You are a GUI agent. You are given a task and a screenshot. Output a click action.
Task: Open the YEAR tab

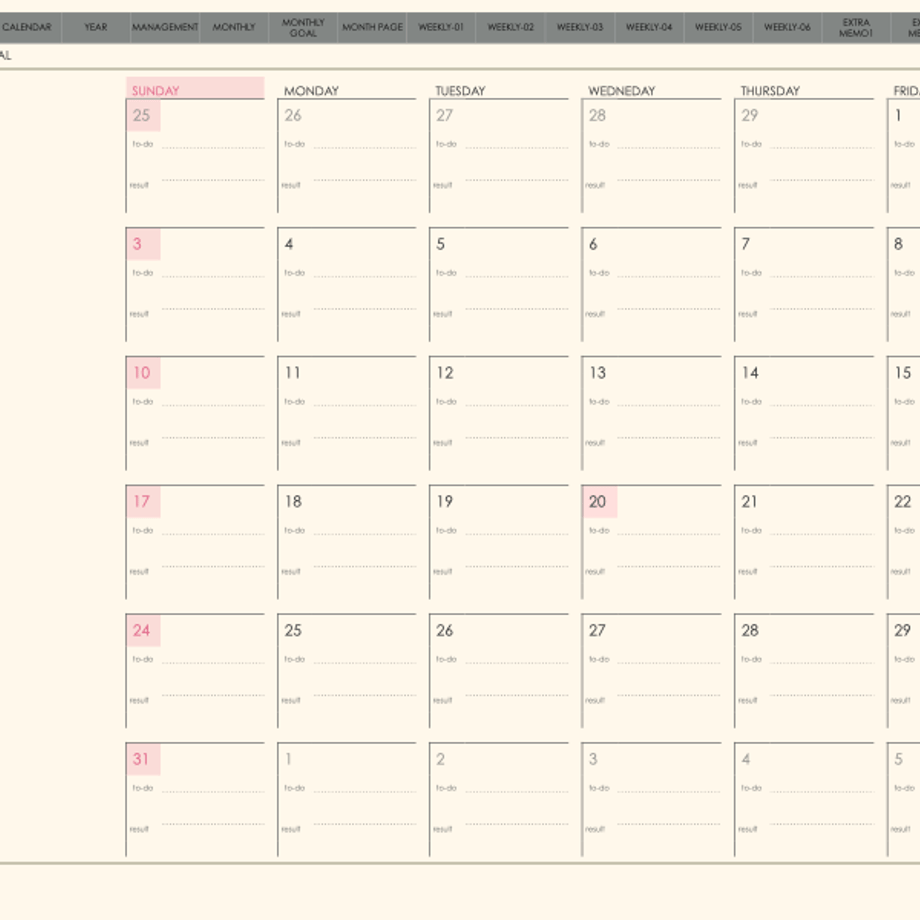click(x=96, y=27)
